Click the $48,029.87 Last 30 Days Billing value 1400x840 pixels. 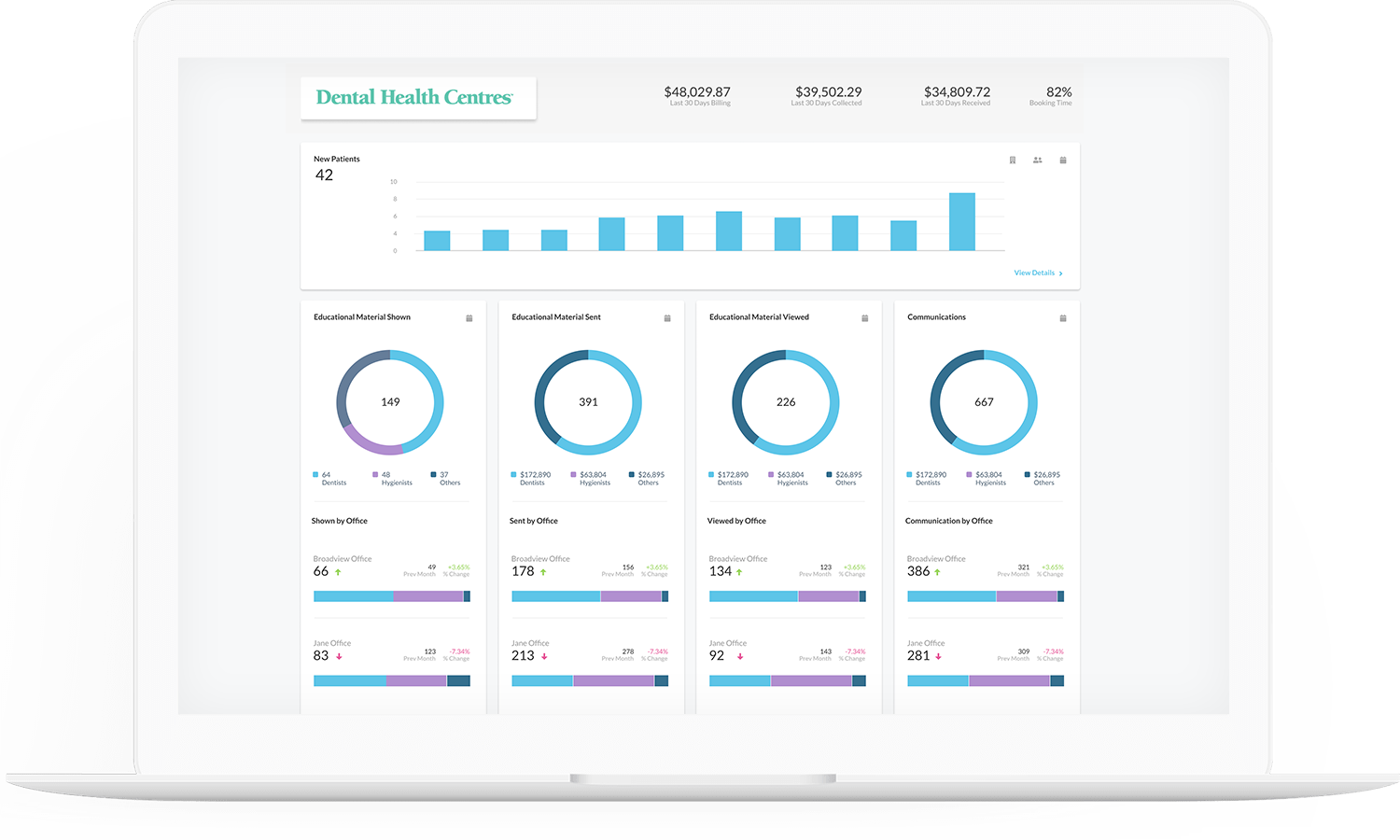[697, 91]
